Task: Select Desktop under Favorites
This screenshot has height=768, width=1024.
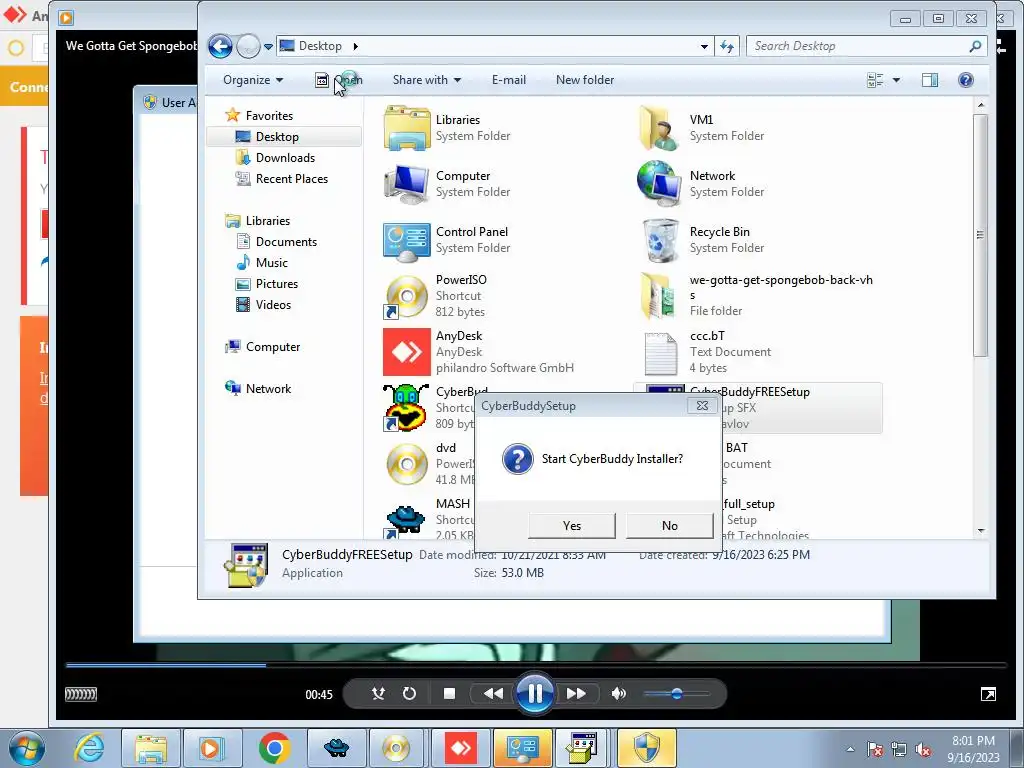Action: [277, 136]
